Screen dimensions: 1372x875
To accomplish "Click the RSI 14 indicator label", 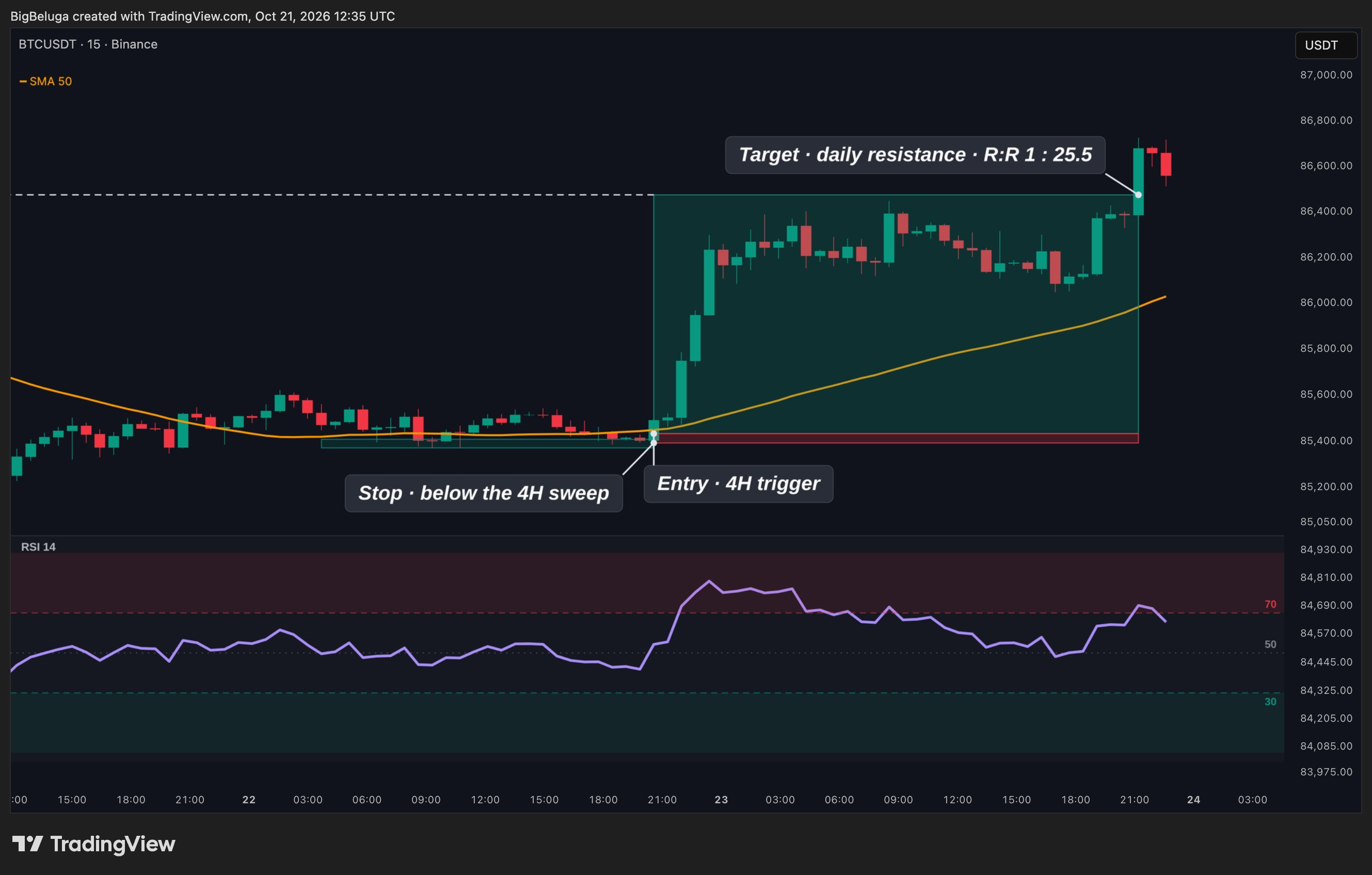I will [38, 547].
